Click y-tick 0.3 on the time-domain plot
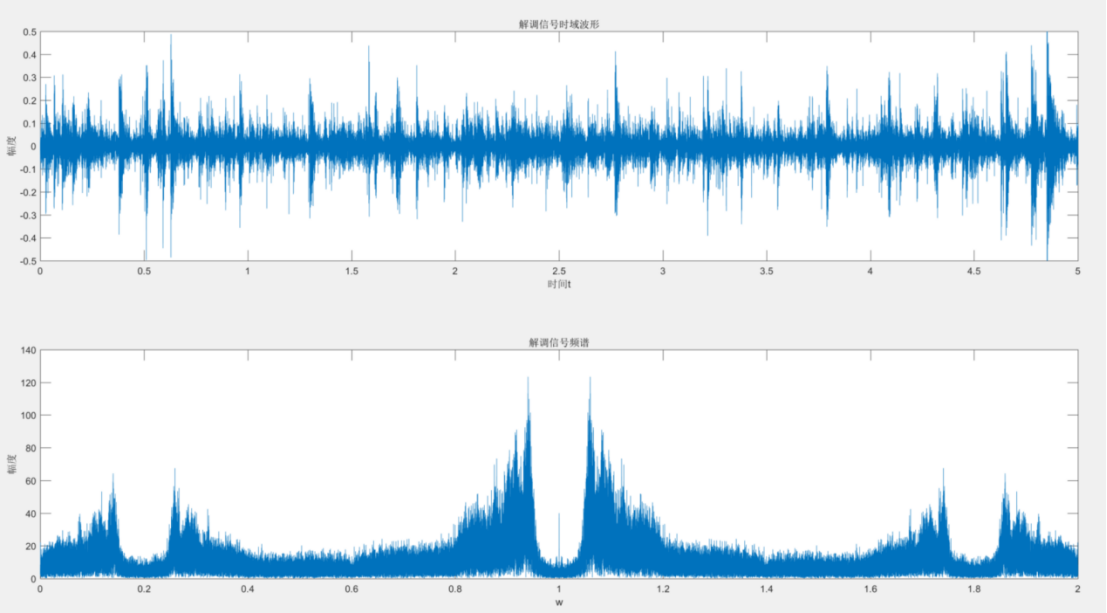This screenshot has width=1107, height=613. [30, 78]
